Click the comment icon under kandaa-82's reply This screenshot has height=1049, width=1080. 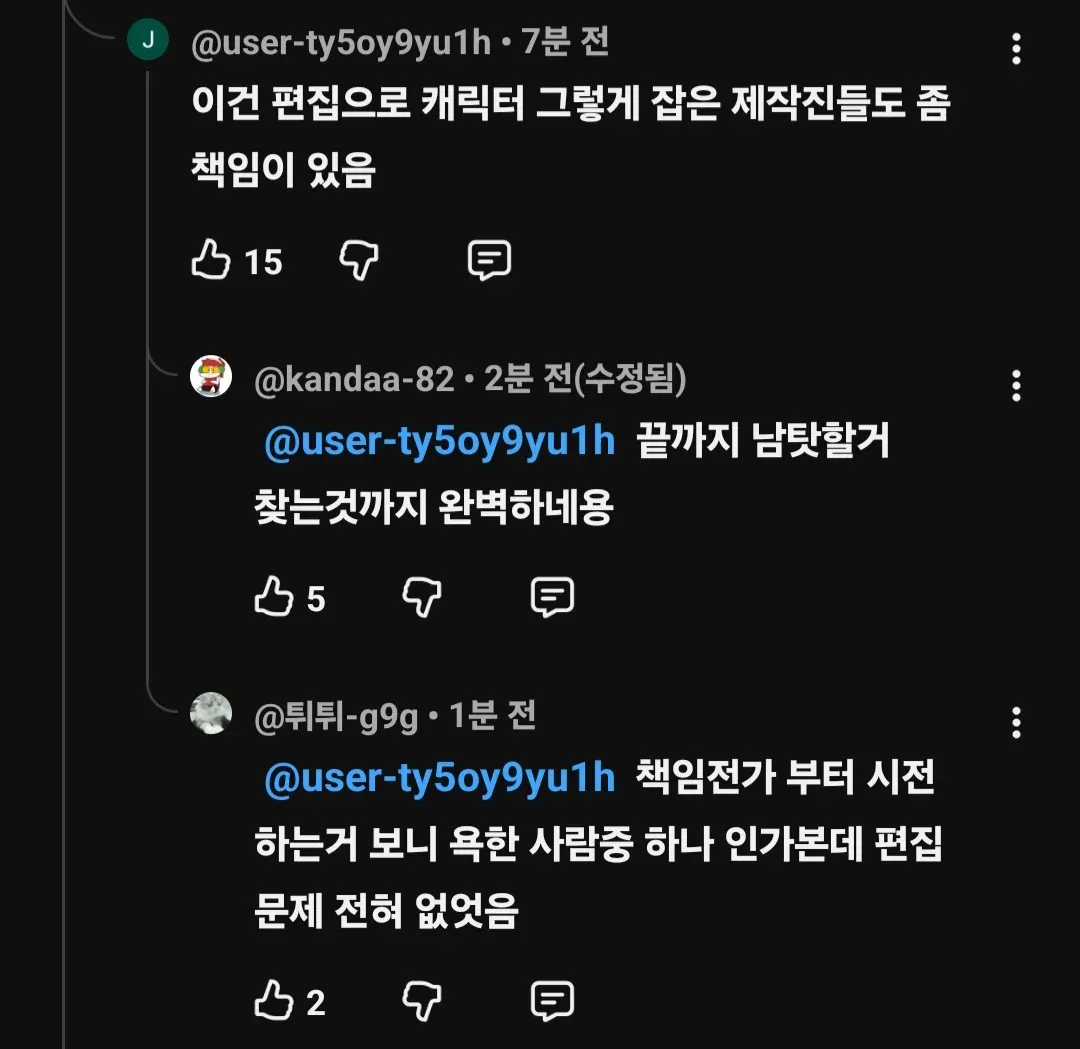(x=553, y=596)
